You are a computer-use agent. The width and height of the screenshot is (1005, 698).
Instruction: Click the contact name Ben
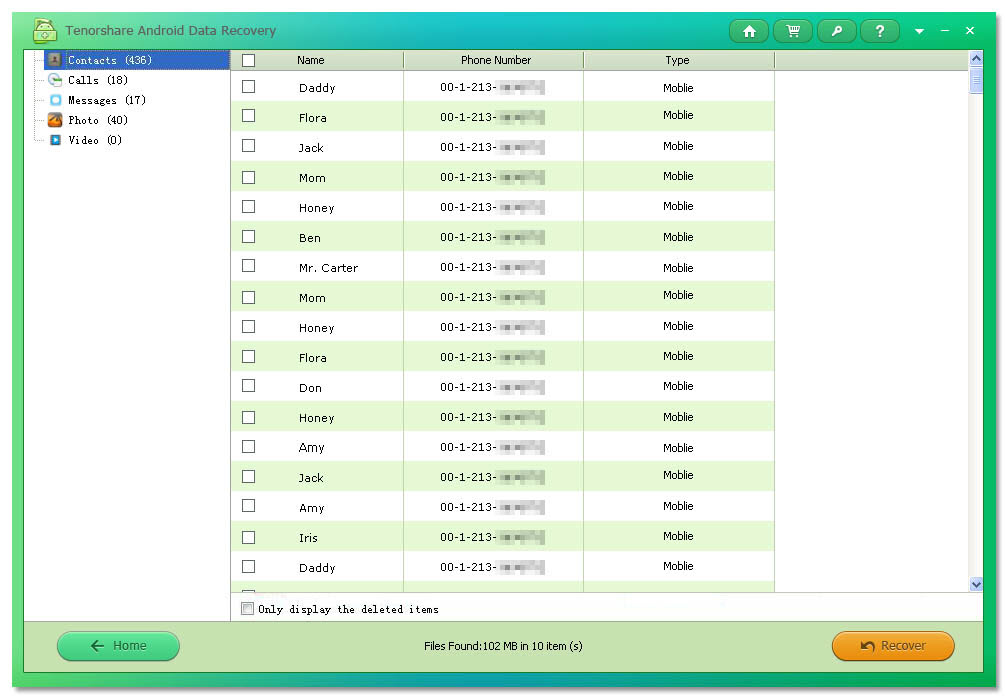[310, 238]
